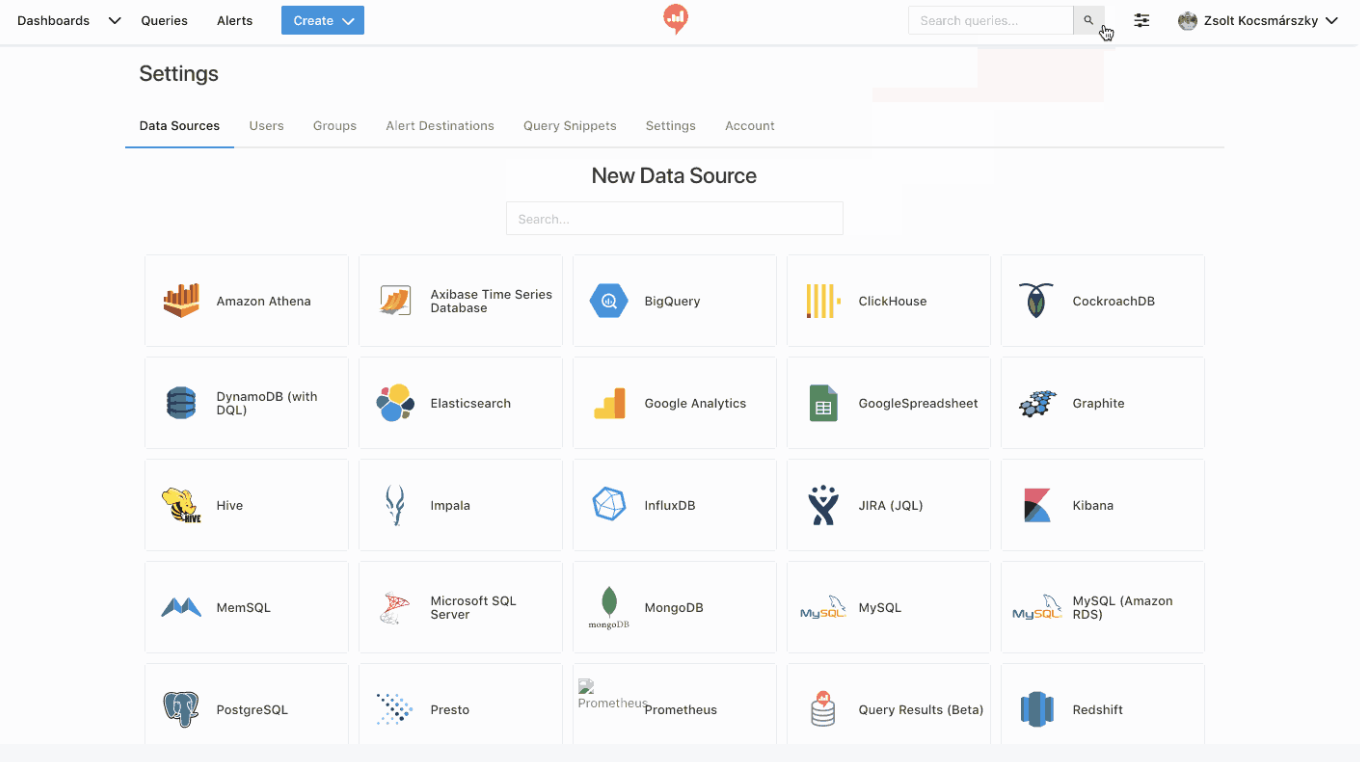Screen dimensions: 1360x762
Task: Select the JIRA (JQL) label
Action: [x=890, y=505]
